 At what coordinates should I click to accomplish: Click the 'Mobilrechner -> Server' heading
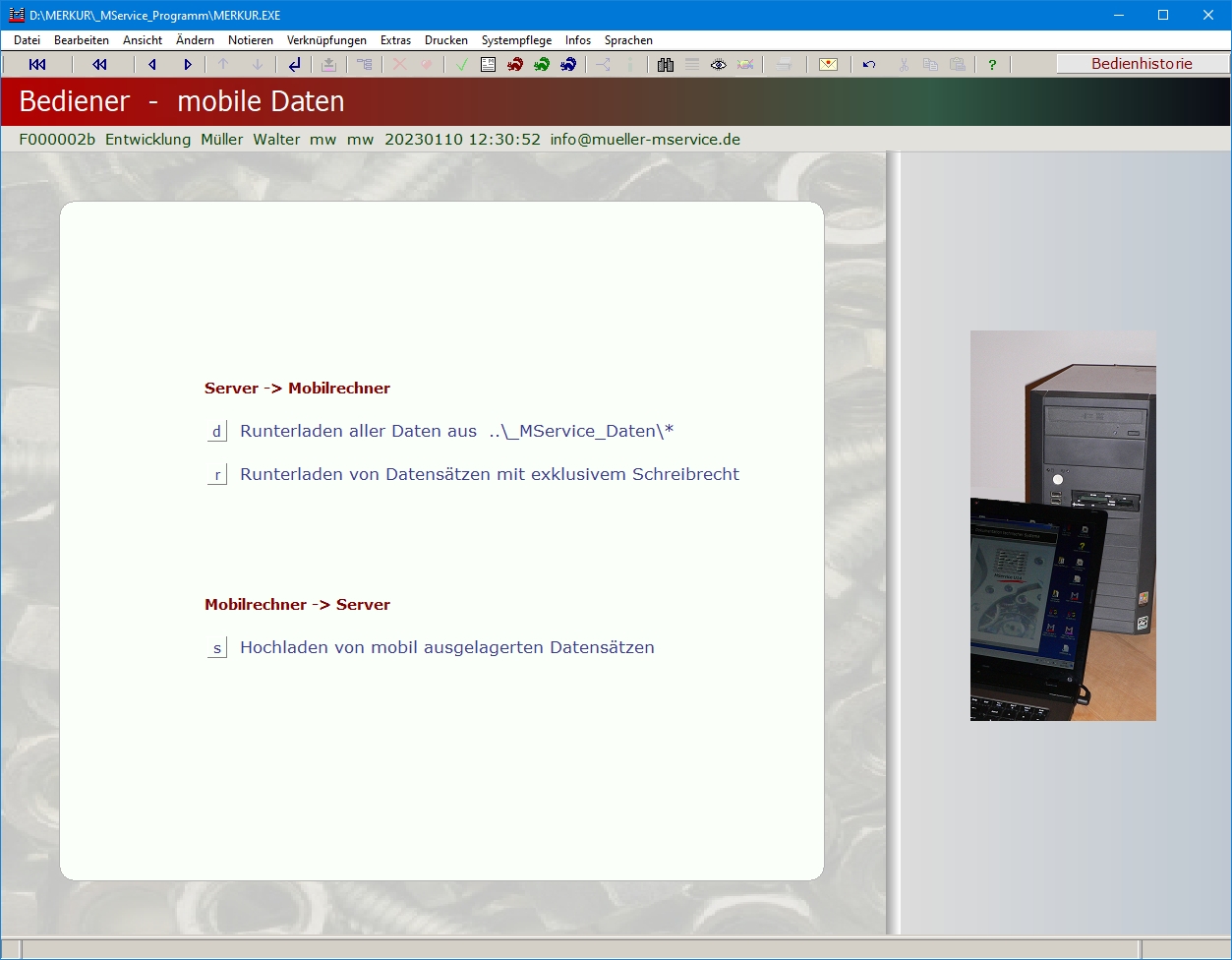pos(297,605)
